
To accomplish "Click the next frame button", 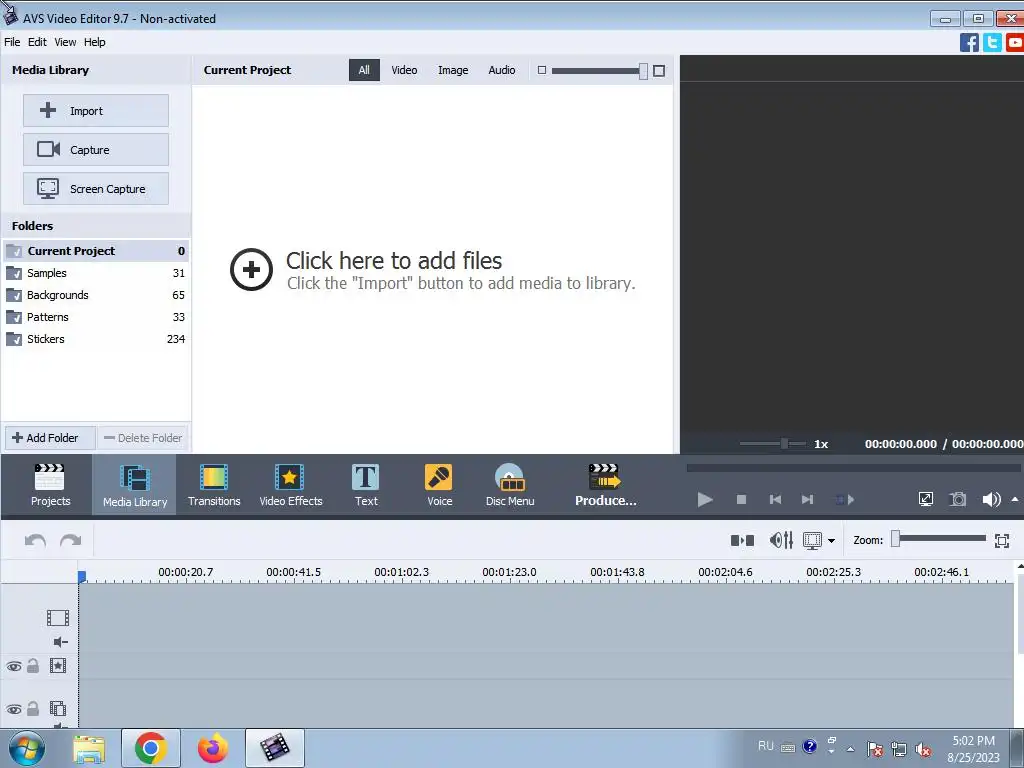I will pyautogui.click(x=808, y=500).
